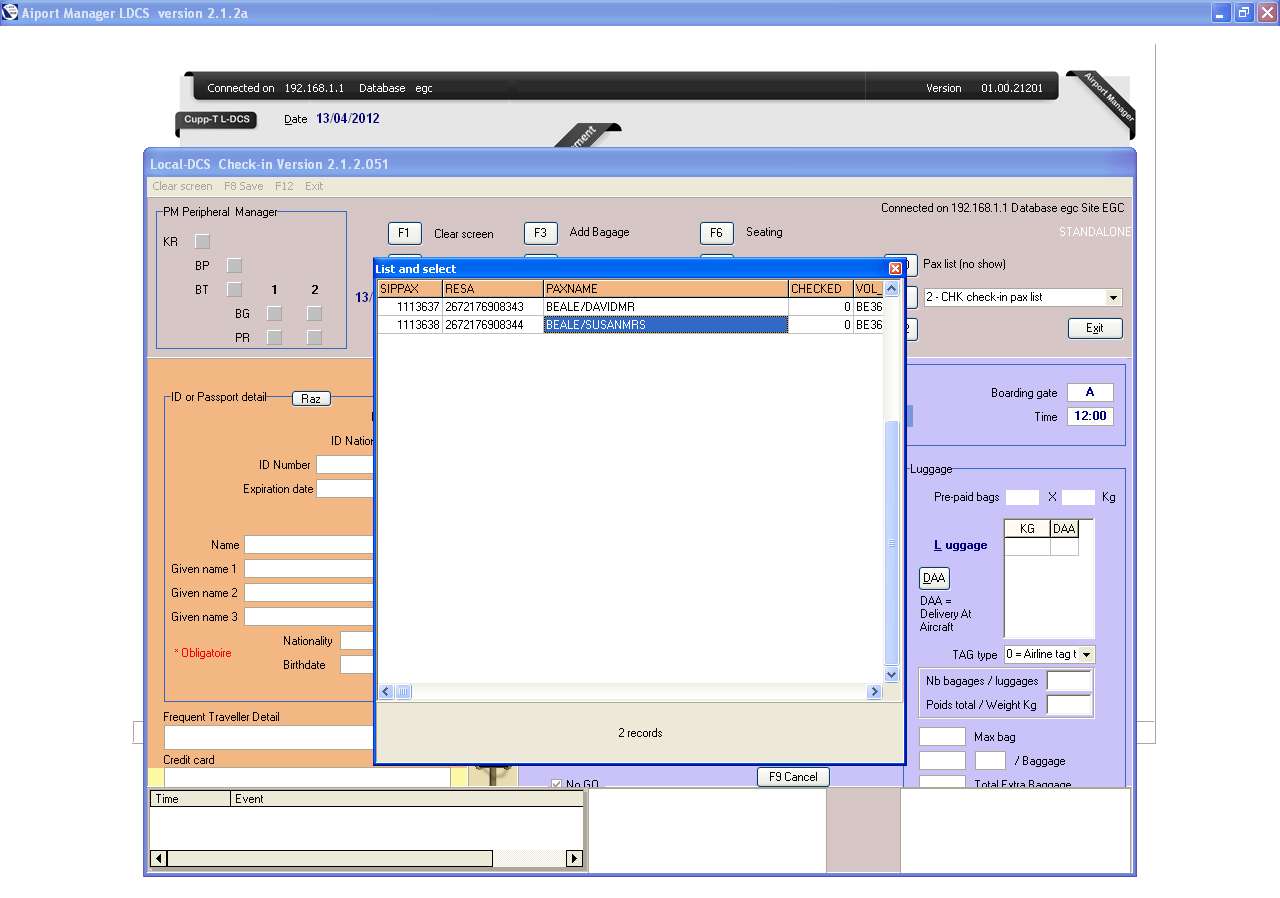Toggle the KR peripheral checkbox
Viewport: 1280px width, 898px height.
[202, 241]
